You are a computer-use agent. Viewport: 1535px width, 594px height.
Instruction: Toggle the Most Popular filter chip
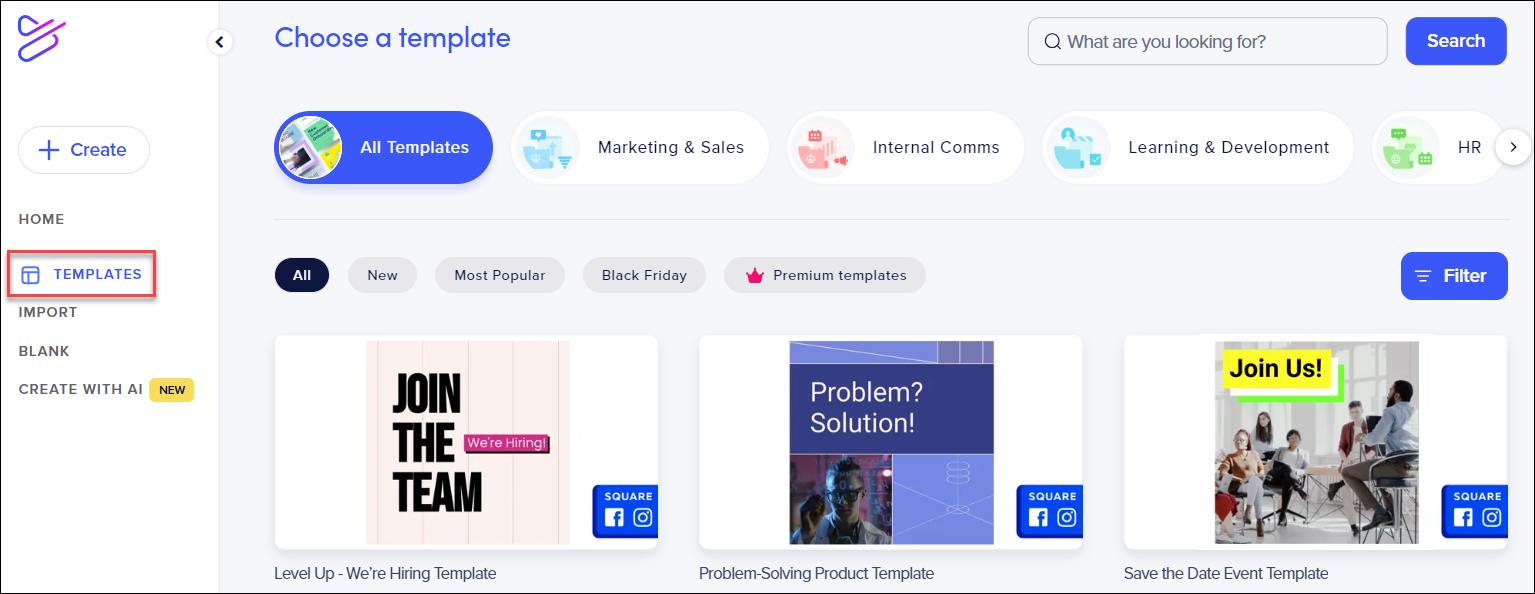pos(500,275)
